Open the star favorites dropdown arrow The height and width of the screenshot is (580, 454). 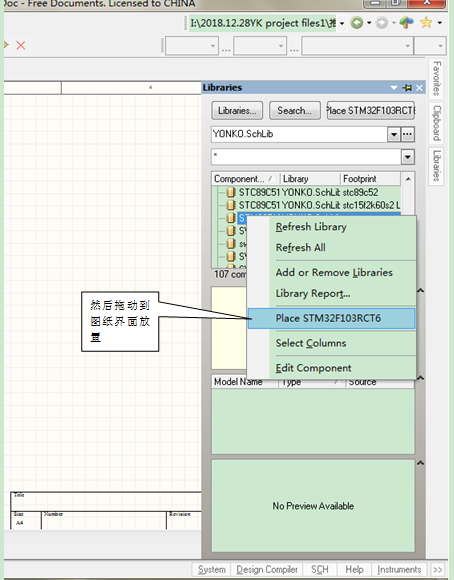click(439, 23)
